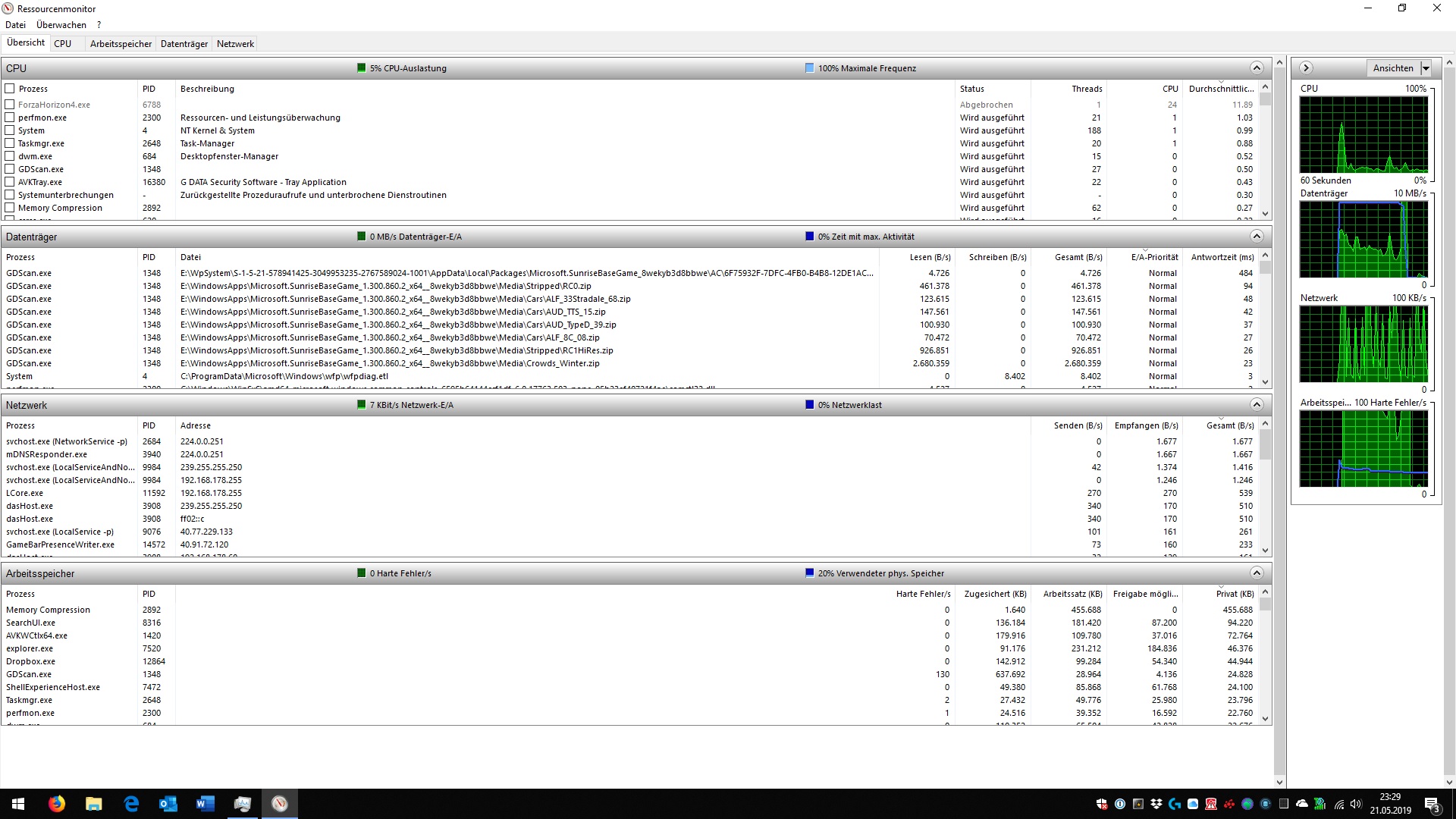The width and height of the screenshot is (1456, 819).
Task: Open the notification center icon
Action: point(1432,804)
